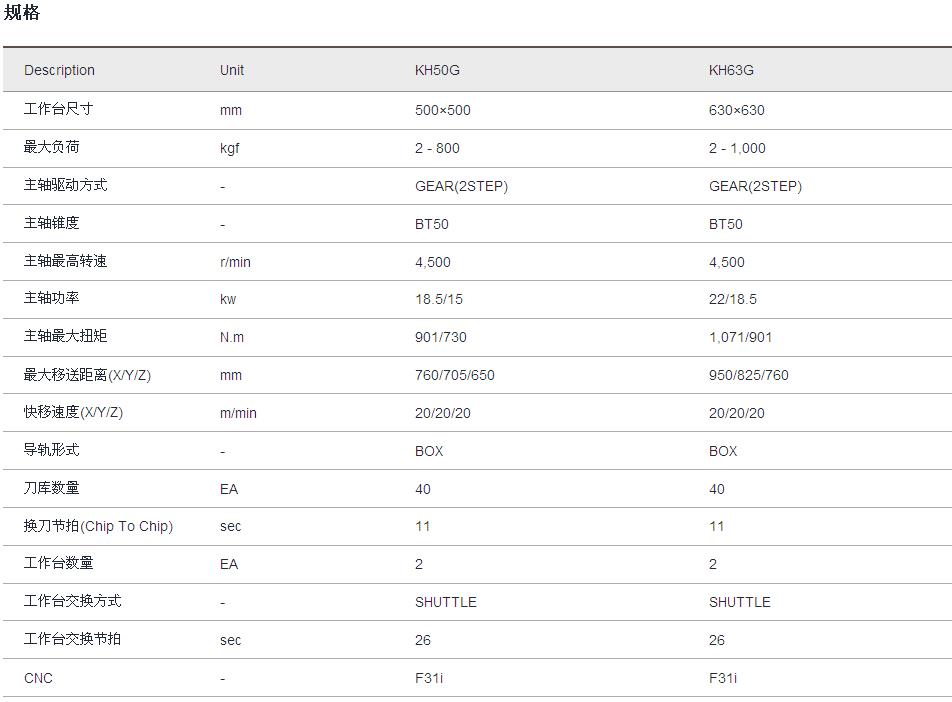Select the Description column header

tap(59, 70)
